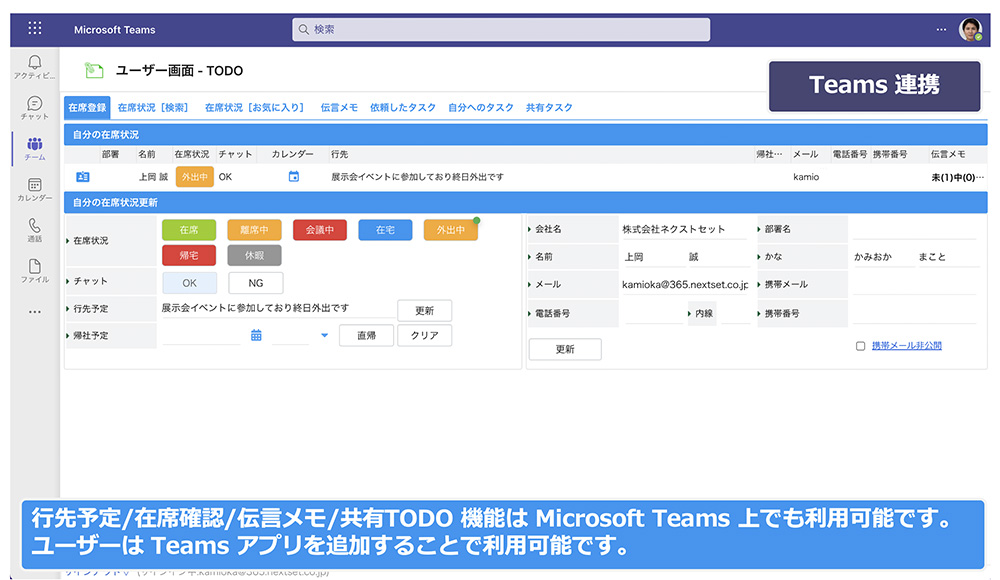Image resolution: width=1000 pixels, height=580 pixels.
Task: Open the Activity bell in sidebar
Action: (35, 66)
